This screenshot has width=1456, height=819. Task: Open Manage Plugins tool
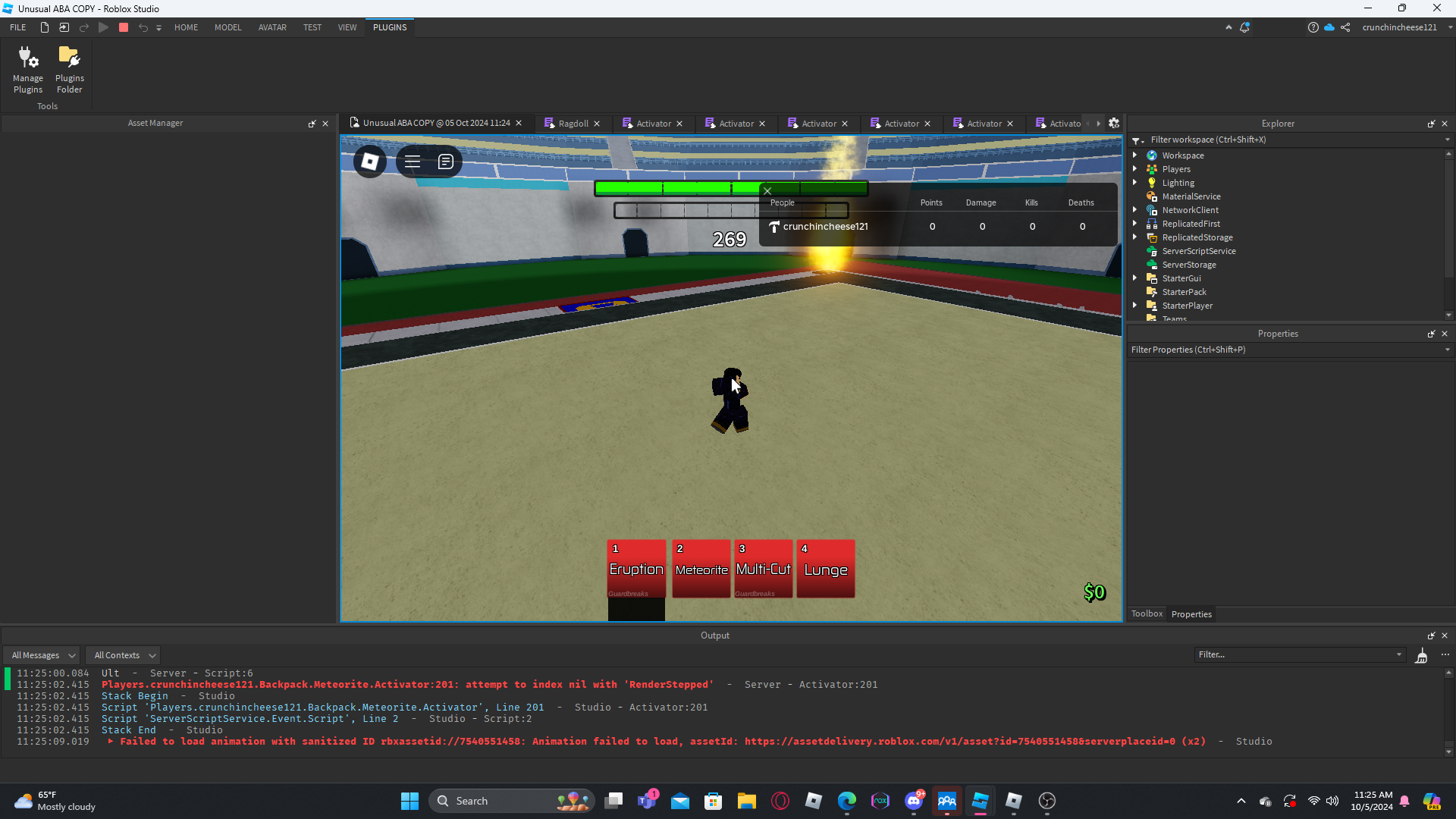click(x=28, y=69)
